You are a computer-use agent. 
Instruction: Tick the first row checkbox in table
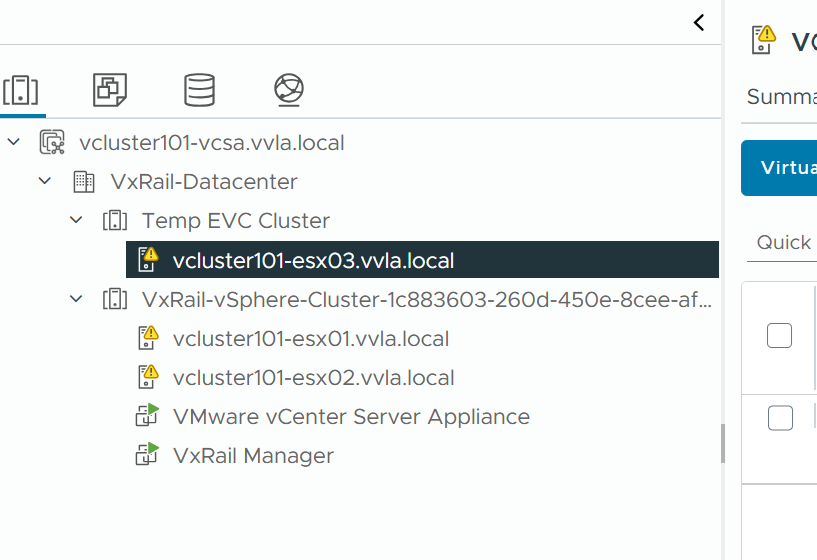point(779,418)
